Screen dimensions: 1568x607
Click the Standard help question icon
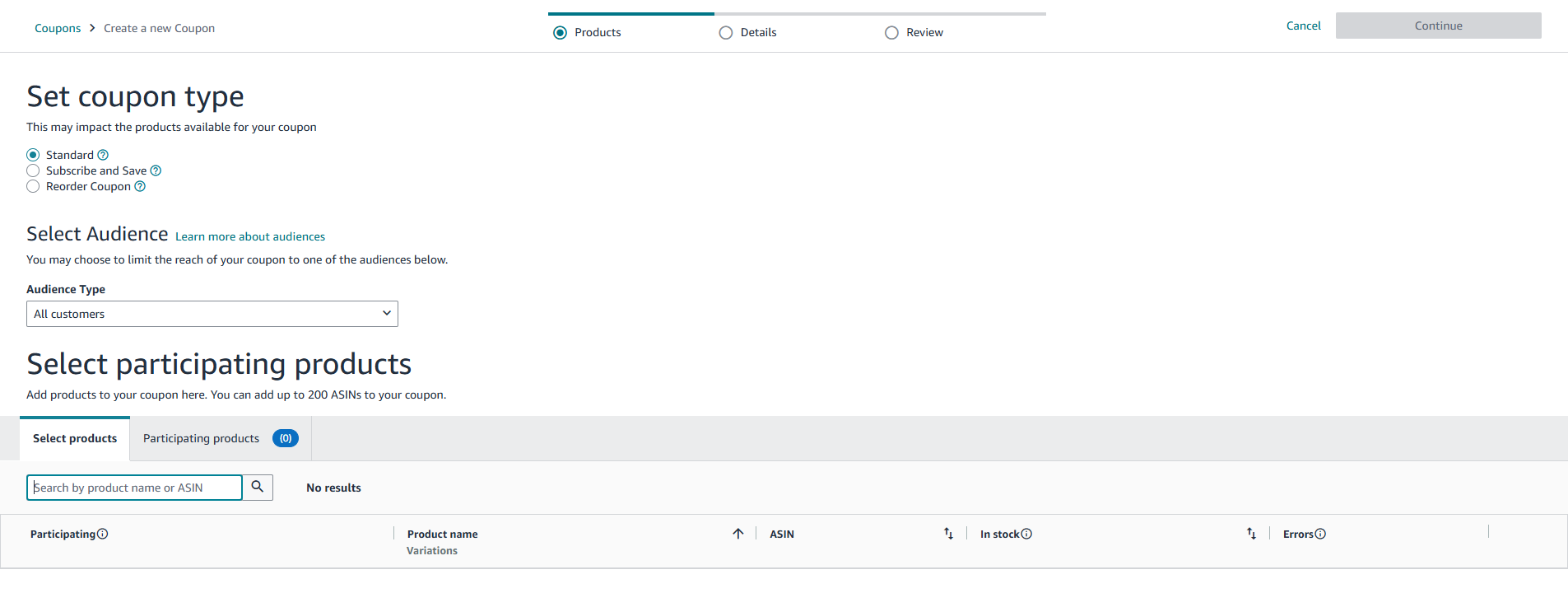pos(103,155)
